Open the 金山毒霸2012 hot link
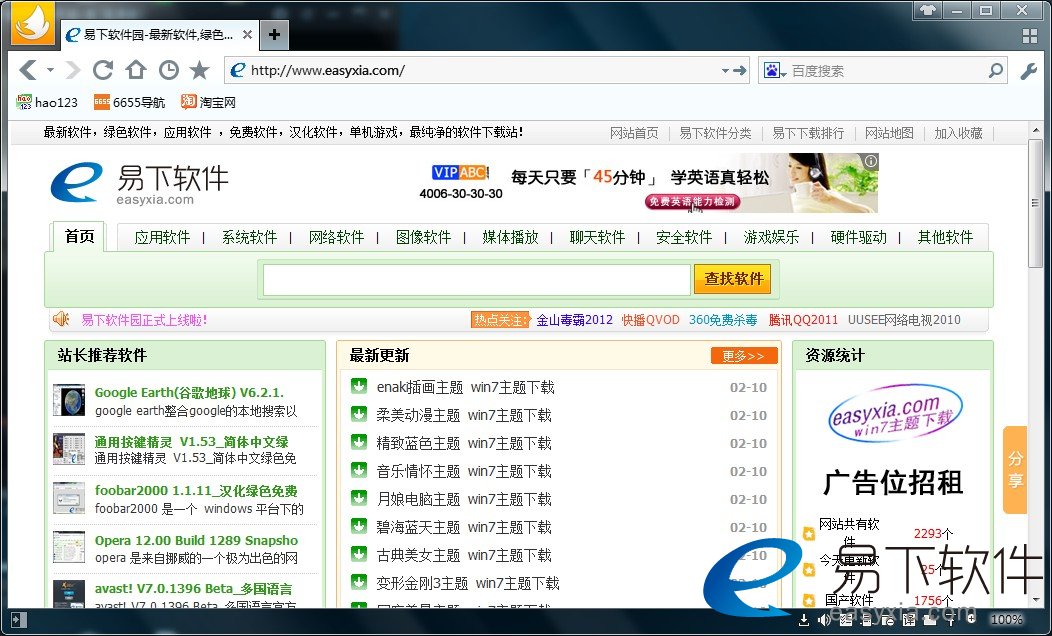Image resolution: width=1052 pixels, height=636 pixels. [x=574, y=320]
